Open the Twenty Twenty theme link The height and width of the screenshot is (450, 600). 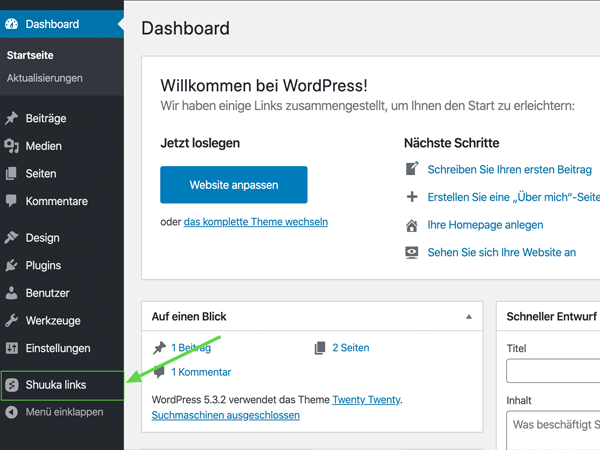(x=367, y=400)
